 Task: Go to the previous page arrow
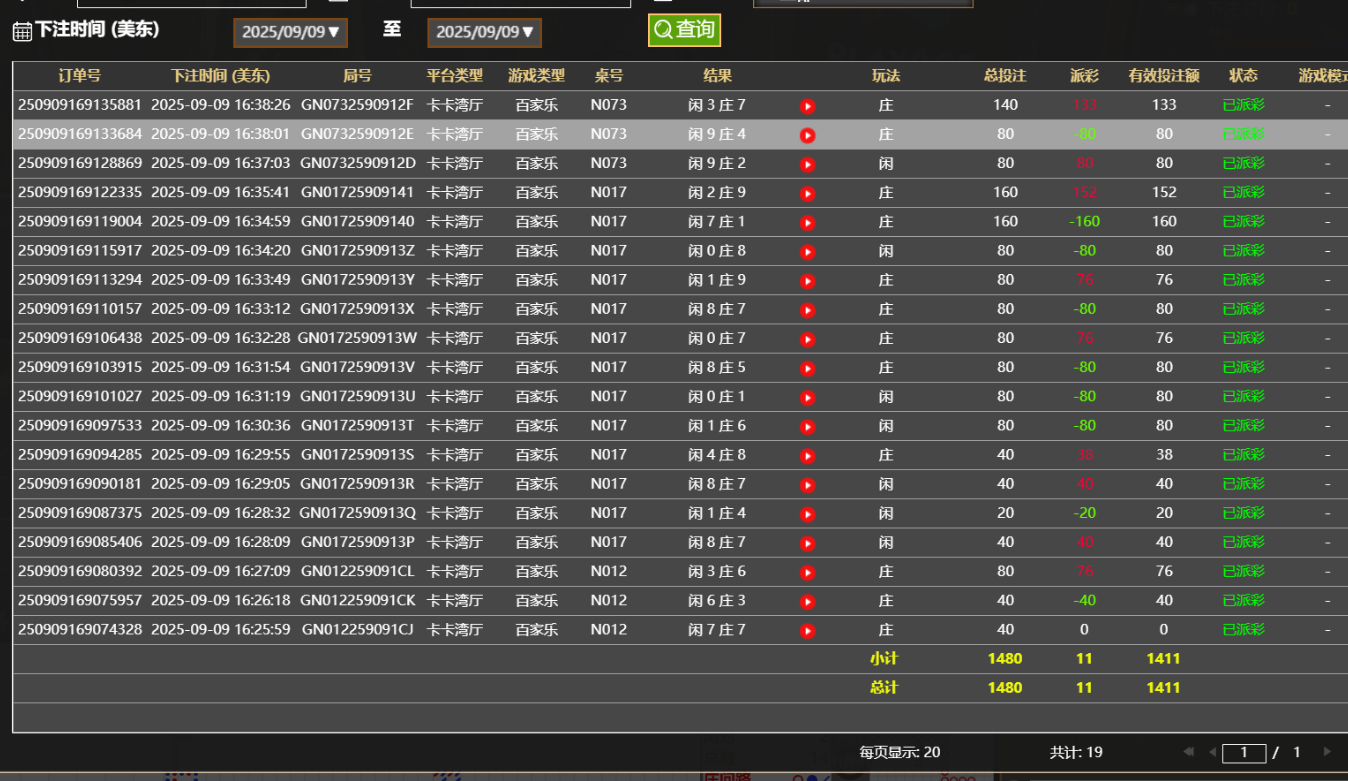1212,752
